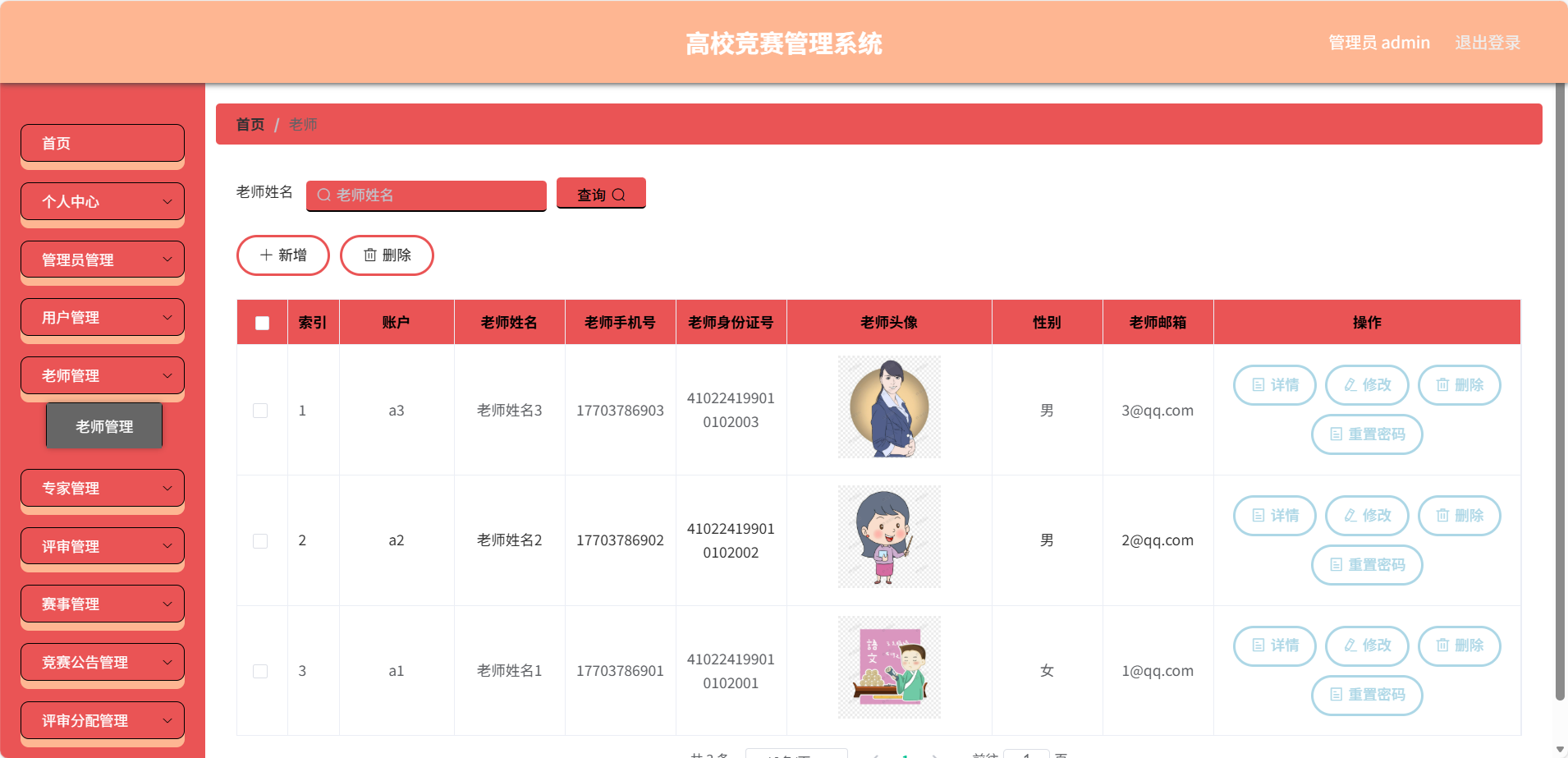The height and width of the screenshot is (758, 1568).
Task: Click the teacher avatar in row a1
Action: pyautogui.click(x=889, y=667)
